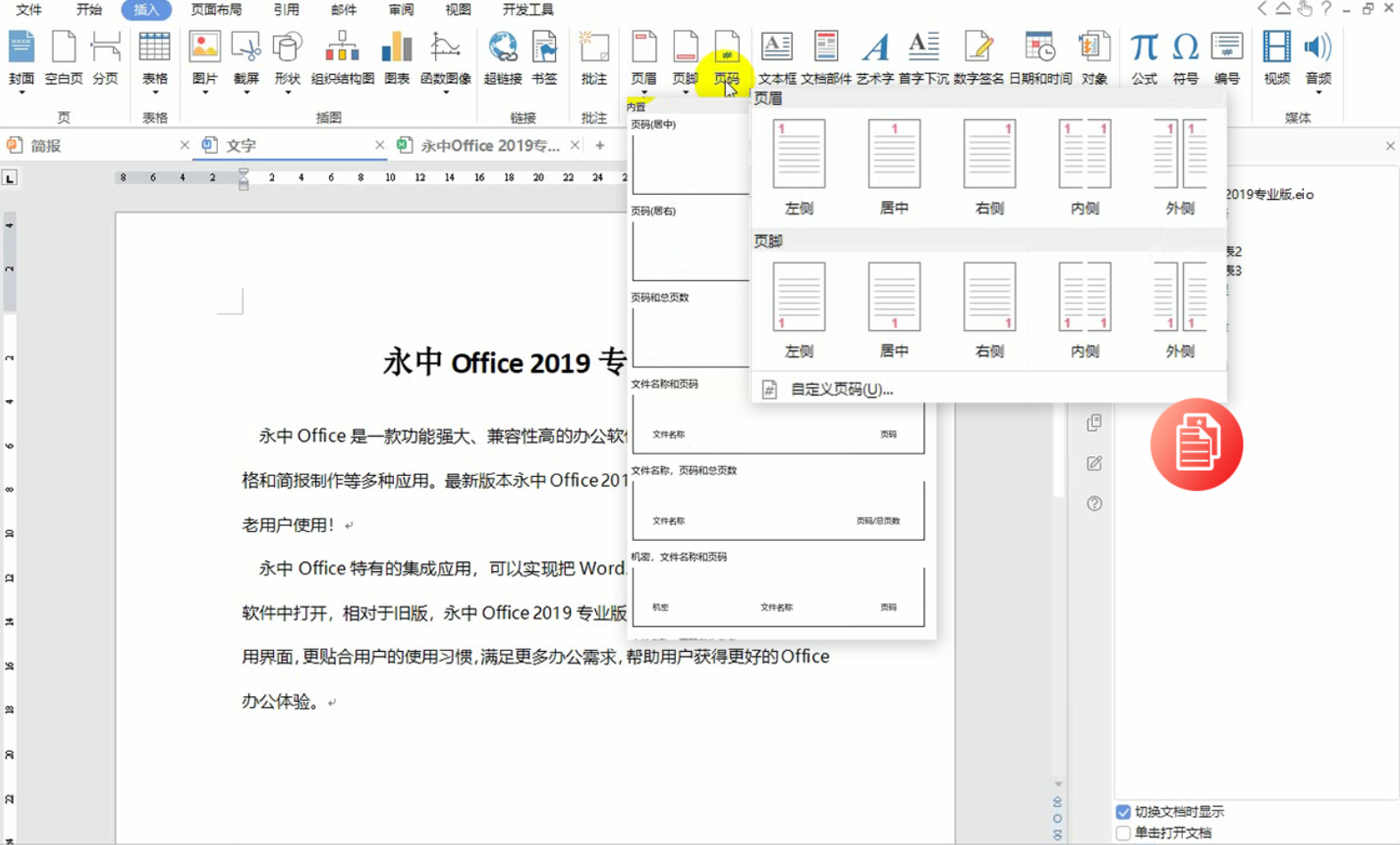The height and width of the screenshot is (845, 1400).
Task: Switch to the 页面布局 ribbon tab
Action: click(x=216, y=10)
